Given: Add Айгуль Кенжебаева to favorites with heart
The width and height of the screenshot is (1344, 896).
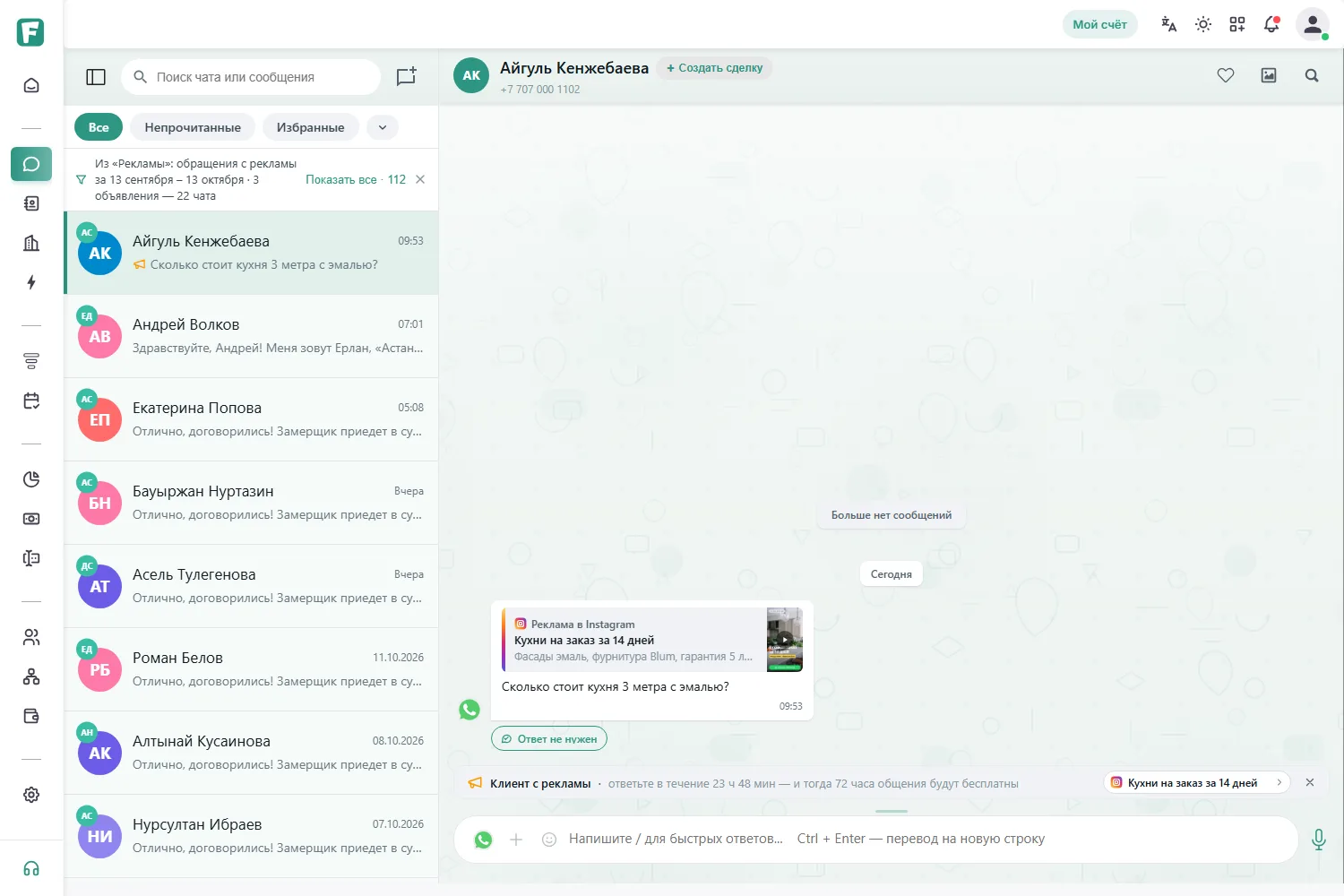Looking at the screenshot, I should pyautogui.click(x=1226, y=75).
